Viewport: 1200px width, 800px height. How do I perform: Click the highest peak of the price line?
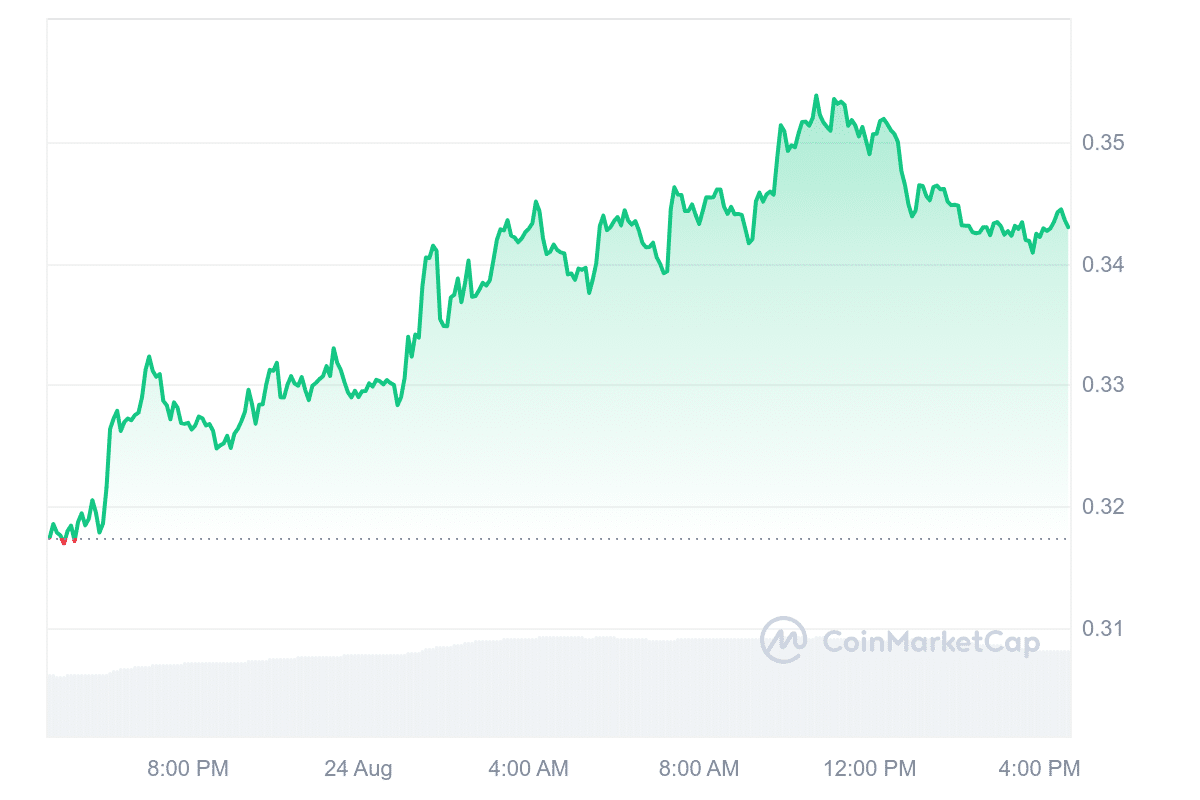tap(816, 96)
